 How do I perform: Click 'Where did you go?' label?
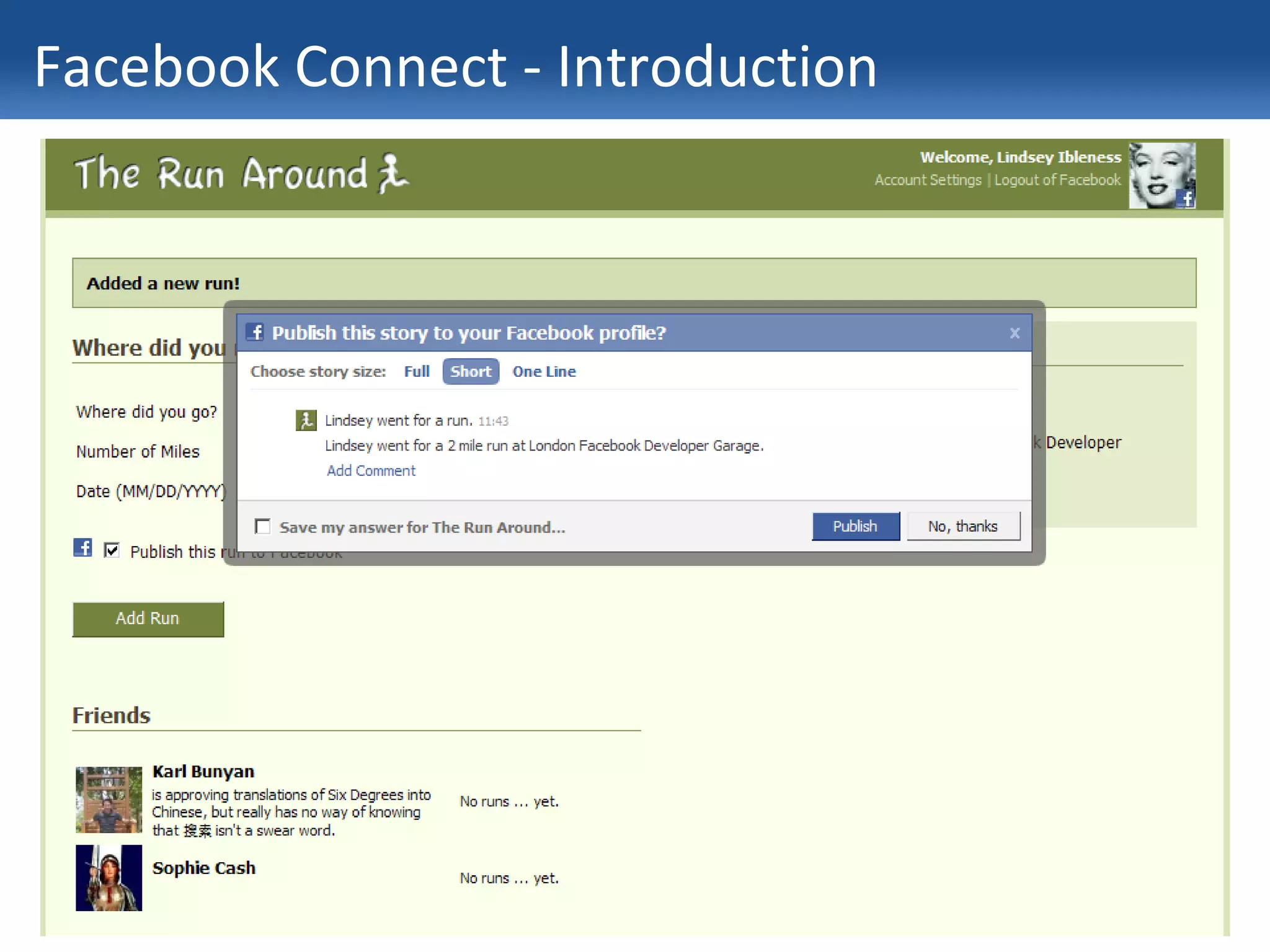click(146, 412)
